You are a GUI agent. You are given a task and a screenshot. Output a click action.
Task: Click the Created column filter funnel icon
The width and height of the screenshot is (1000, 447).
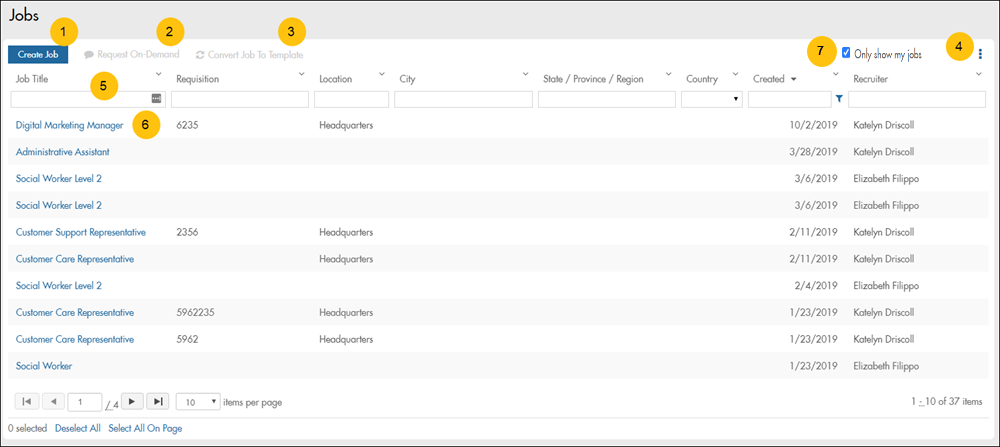839,99
